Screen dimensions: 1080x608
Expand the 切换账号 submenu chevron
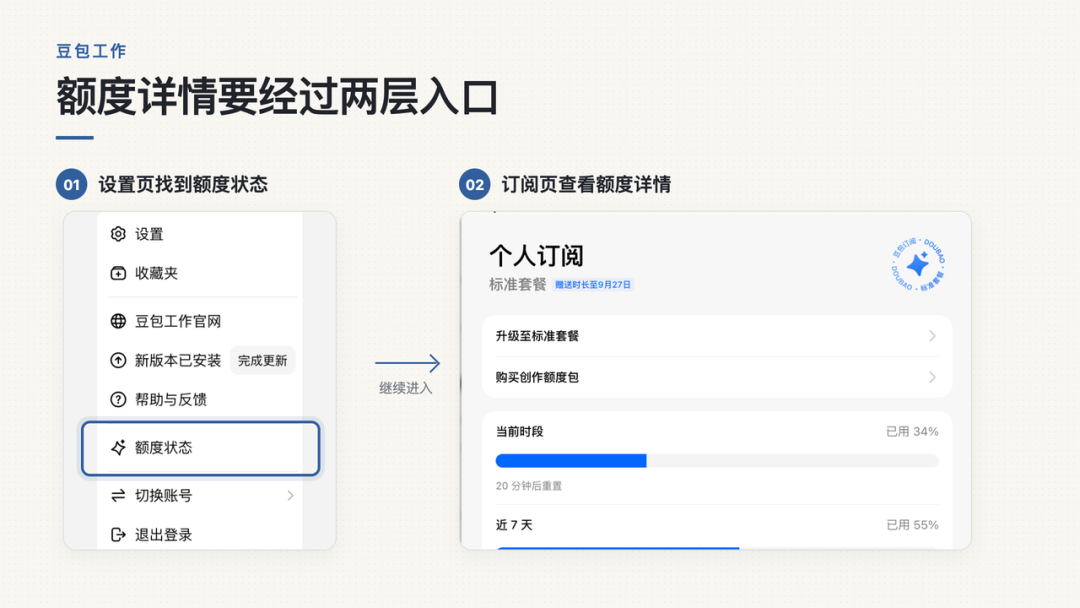click(x=291, y=496)
